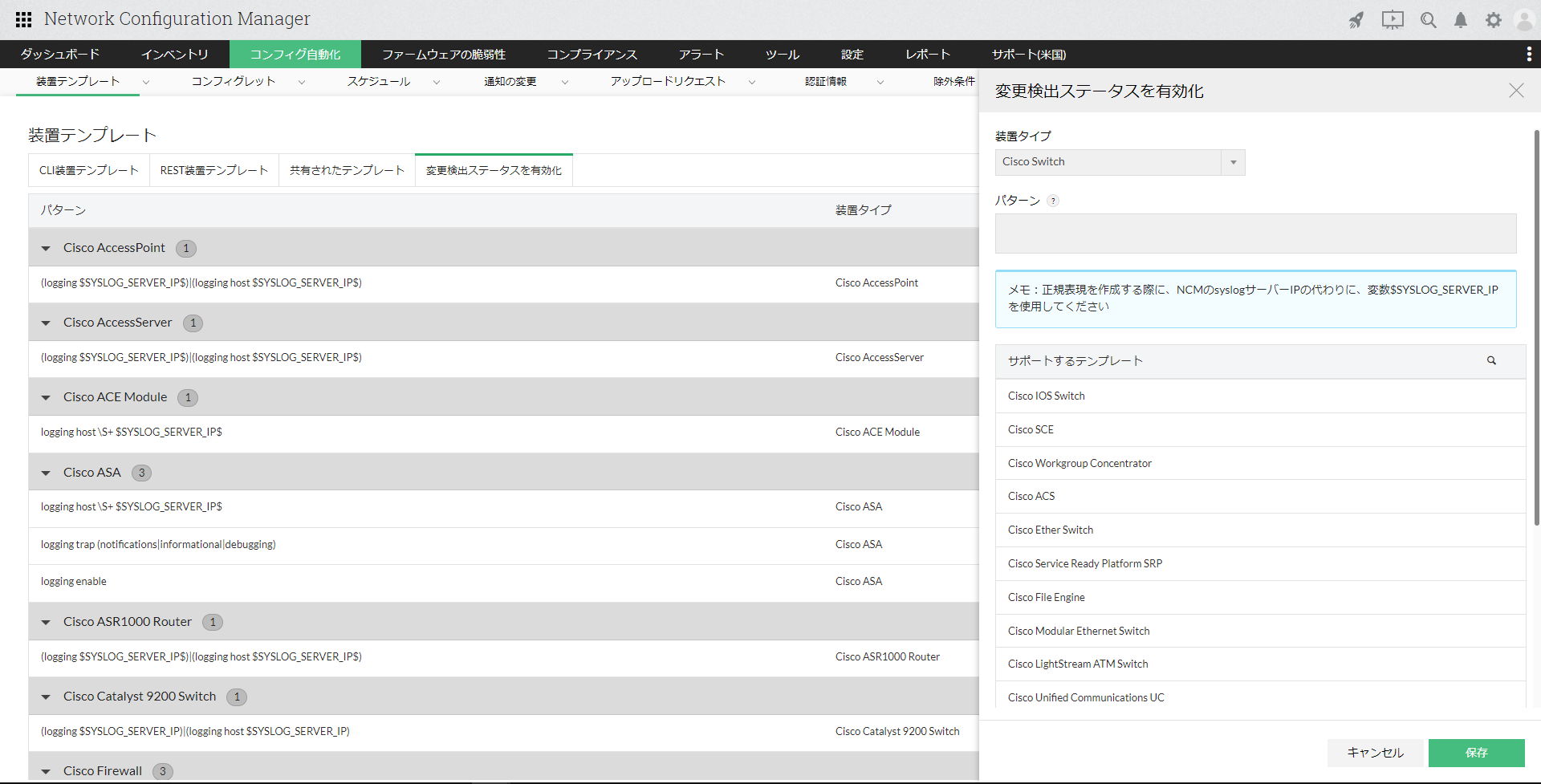Screen dimensions: 1541x784
Task: Collapse the Cisco ASA group
Action: (x=46, y=473)
